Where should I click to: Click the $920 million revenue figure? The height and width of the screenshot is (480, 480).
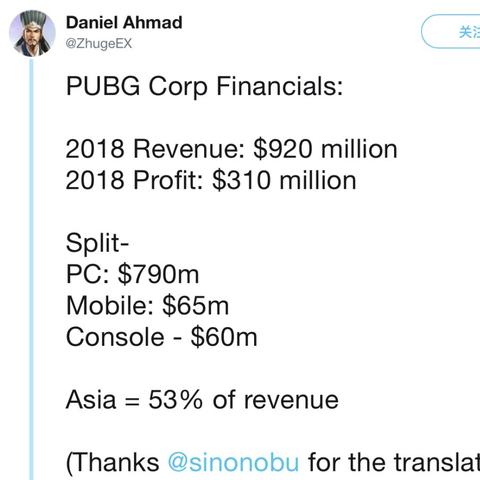coord(325,149)
